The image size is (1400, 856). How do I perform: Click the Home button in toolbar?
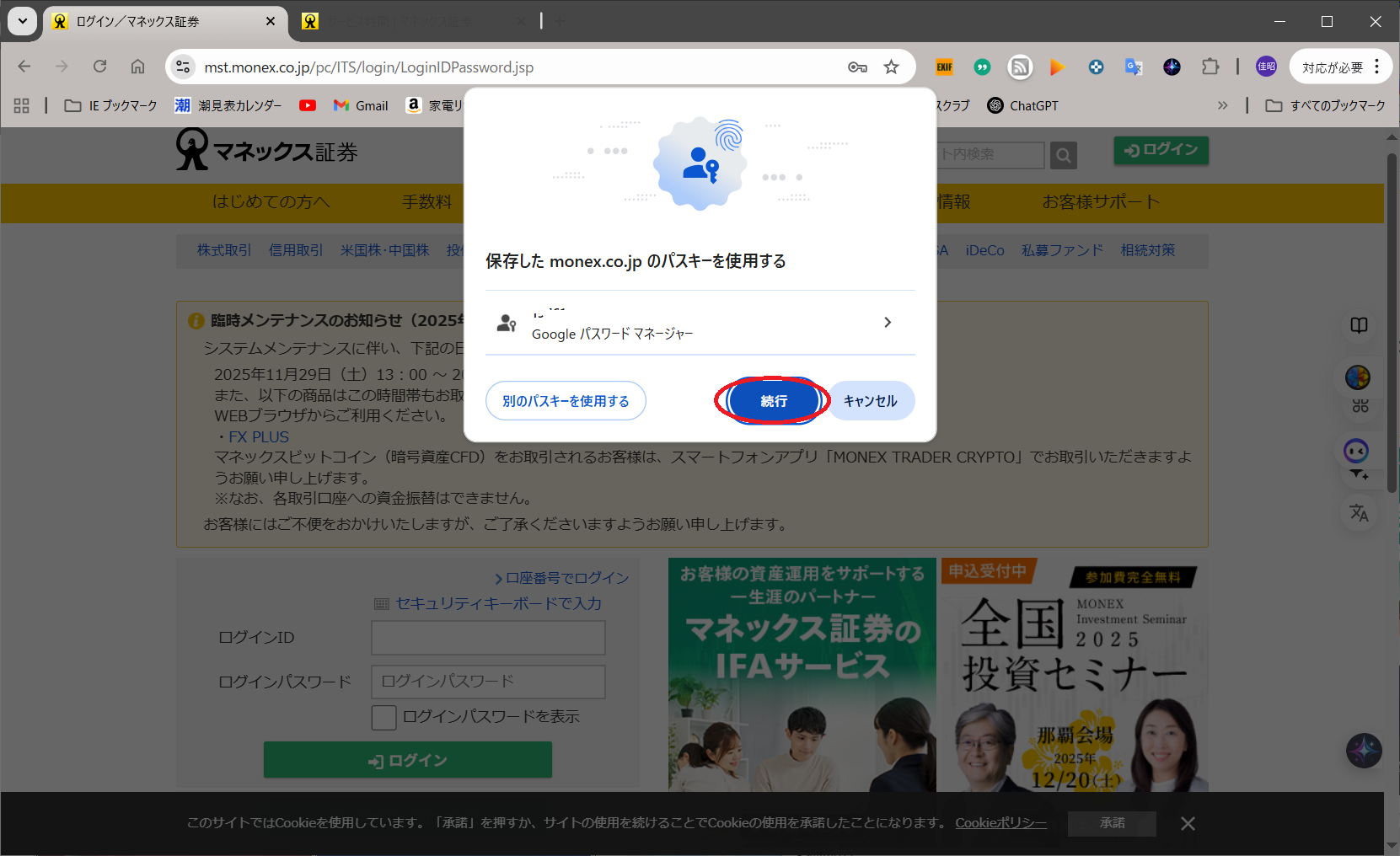tap(137, 67)
